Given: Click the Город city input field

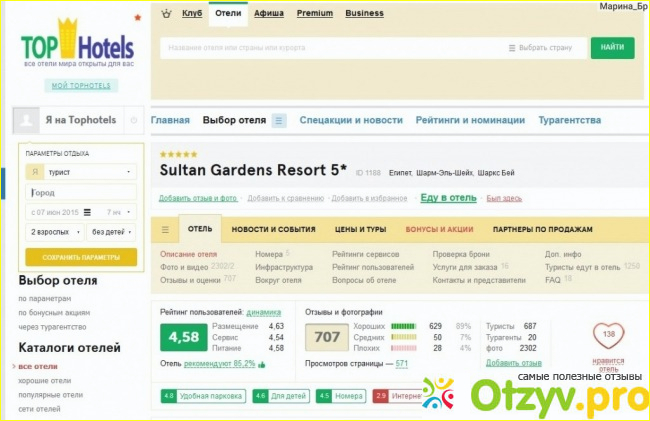Looking at the screenshot, I should pyautogui.click(x=80, y=192).
